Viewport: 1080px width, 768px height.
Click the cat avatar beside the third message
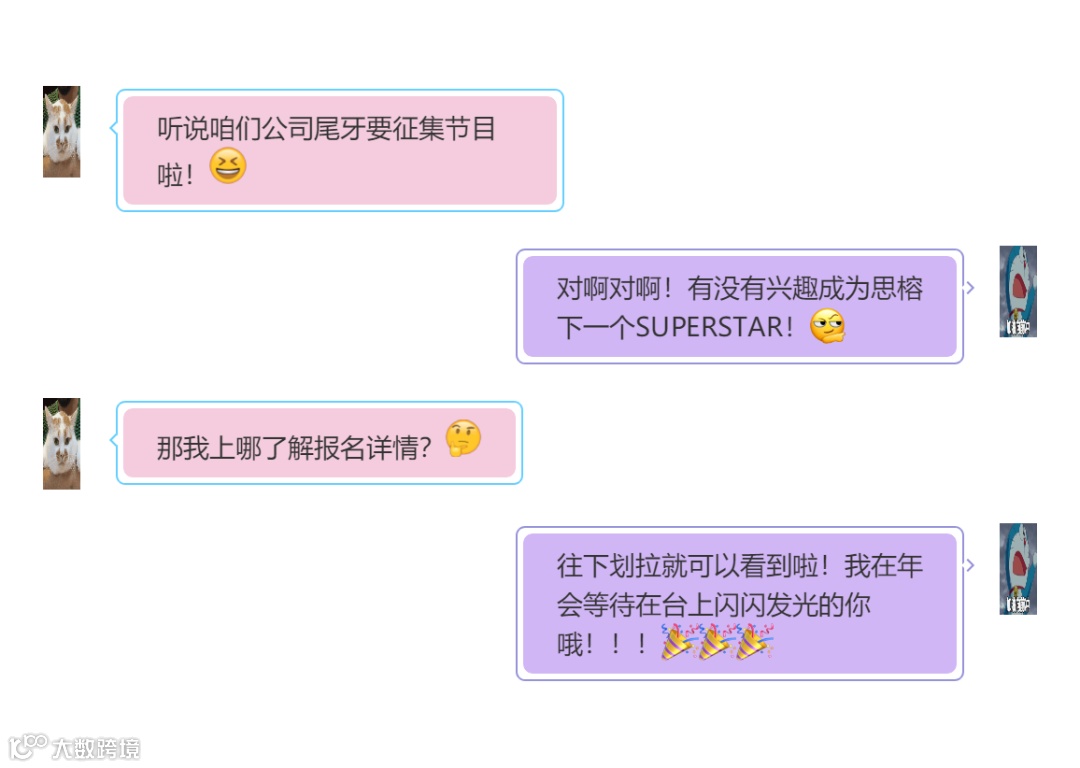[x=61, y=444]
